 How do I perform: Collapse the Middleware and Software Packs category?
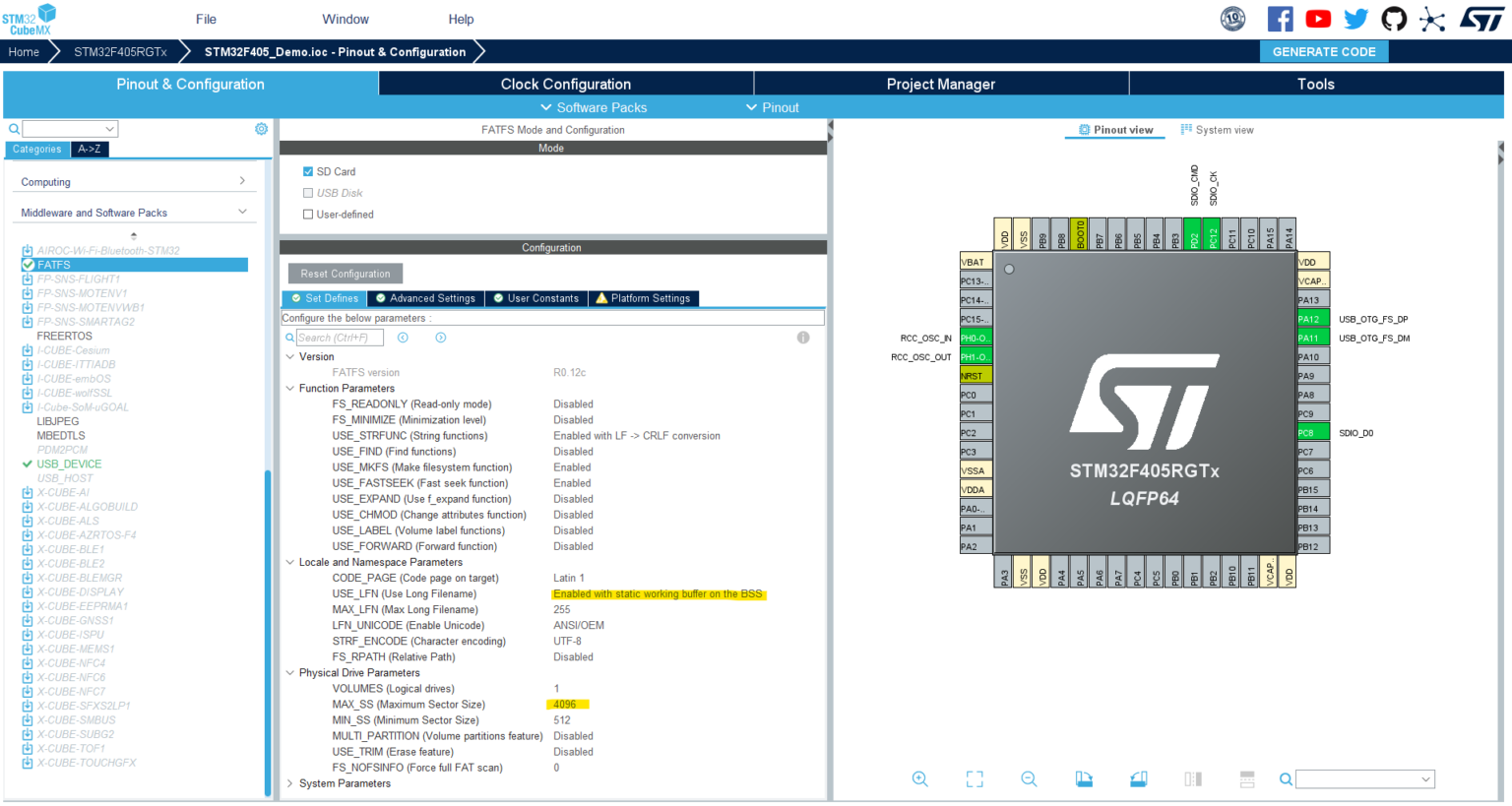tap(241, 212)
